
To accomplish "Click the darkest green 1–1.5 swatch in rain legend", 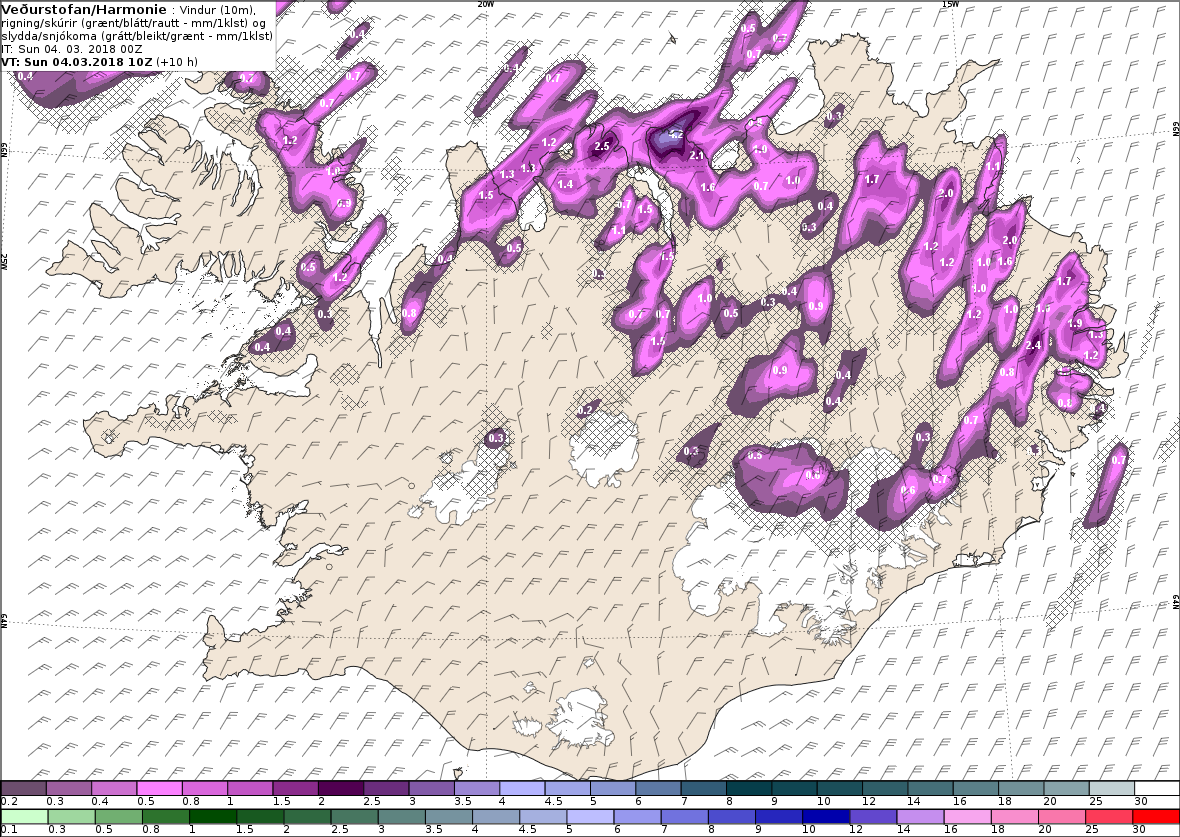I will click(212, 816).
